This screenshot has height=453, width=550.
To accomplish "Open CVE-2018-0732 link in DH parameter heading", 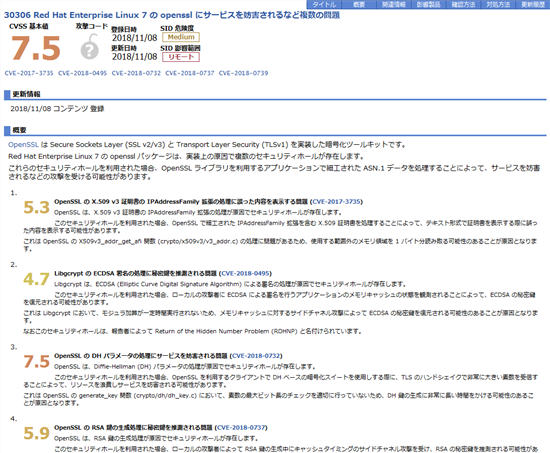I will pos(256,356).
